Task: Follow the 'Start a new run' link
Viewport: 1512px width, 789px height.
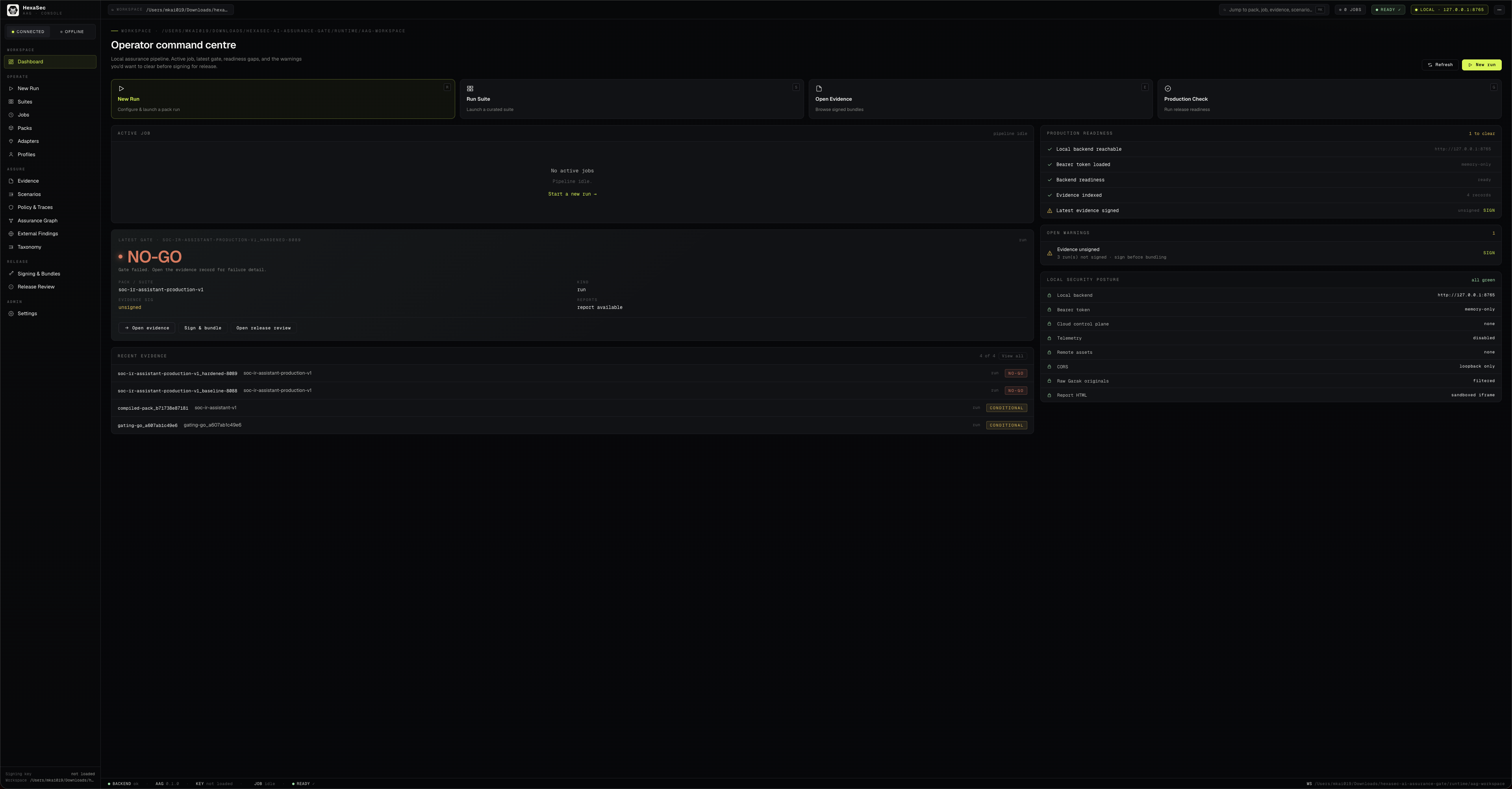Action: [572, 194]
